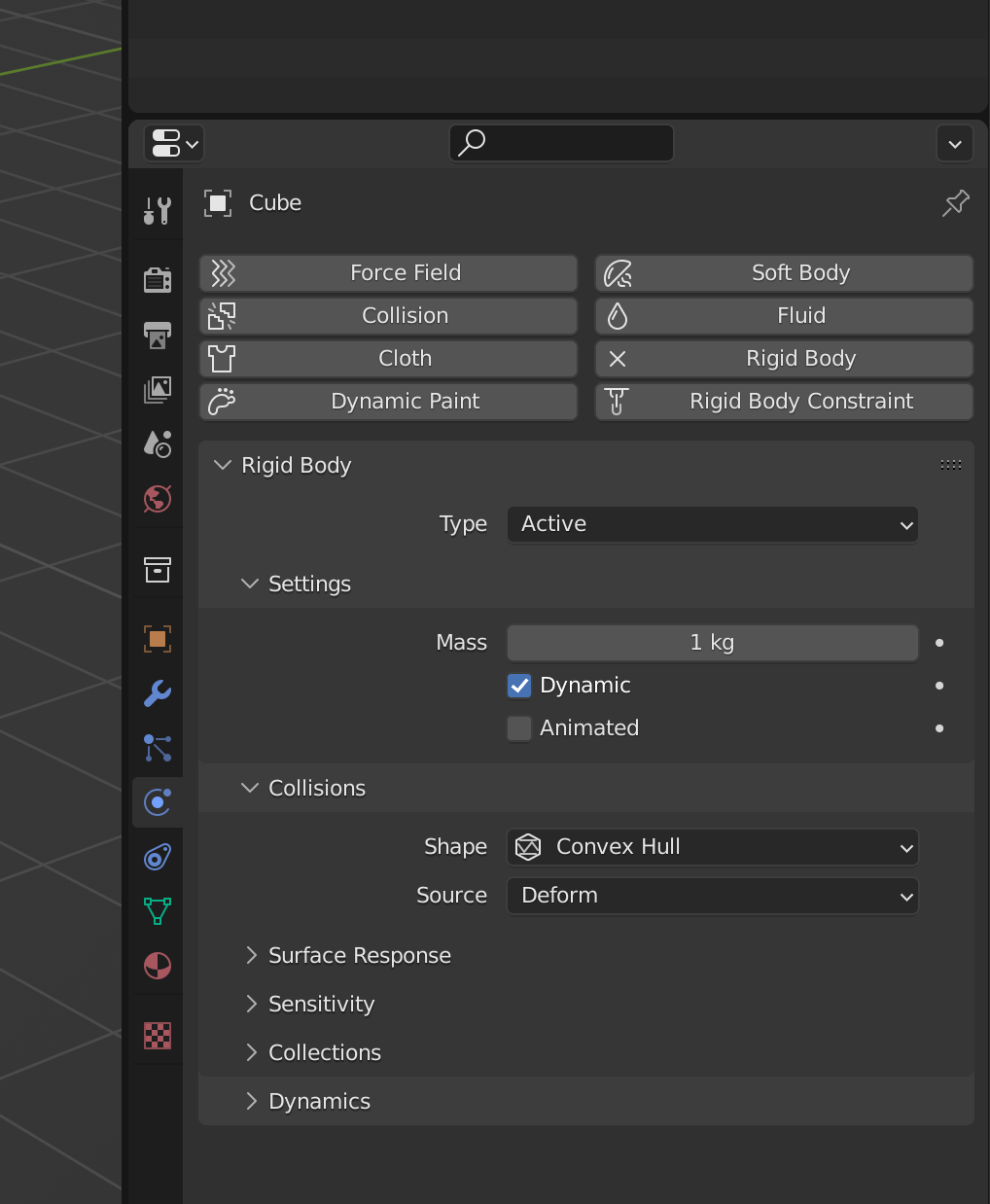Open the Material properties tab

coord(157,966)
